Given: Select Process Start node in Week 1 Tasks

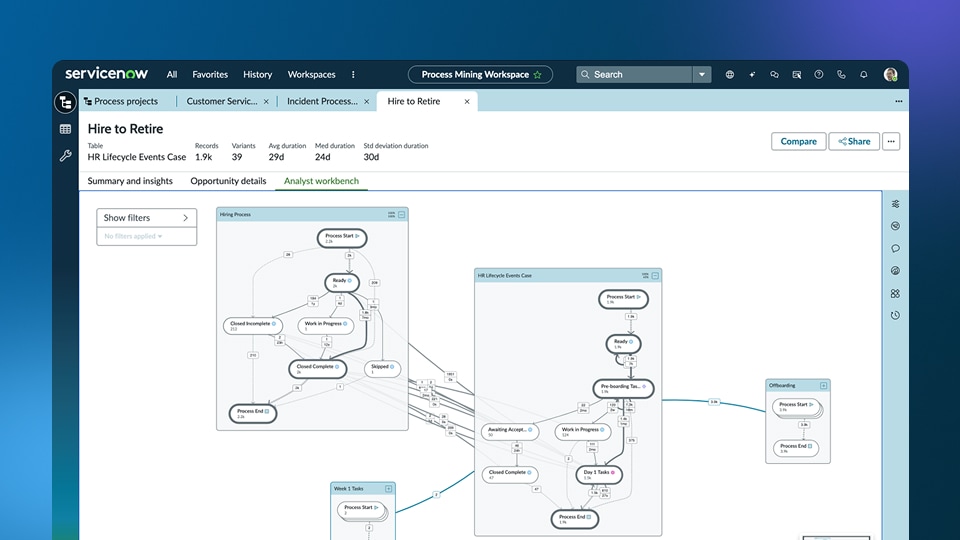Looking at the screenshot, I should click(x=361, y=509).
